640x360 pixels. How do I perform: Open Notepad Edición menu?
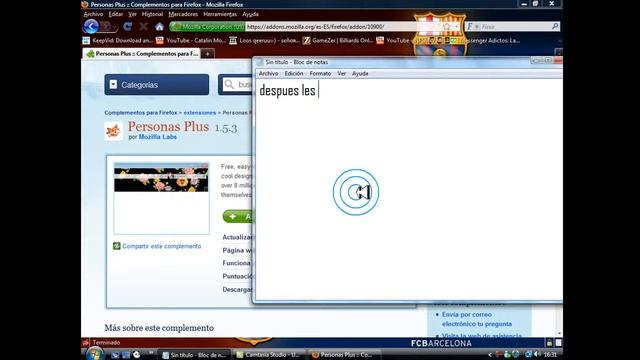tap(294, 73)
